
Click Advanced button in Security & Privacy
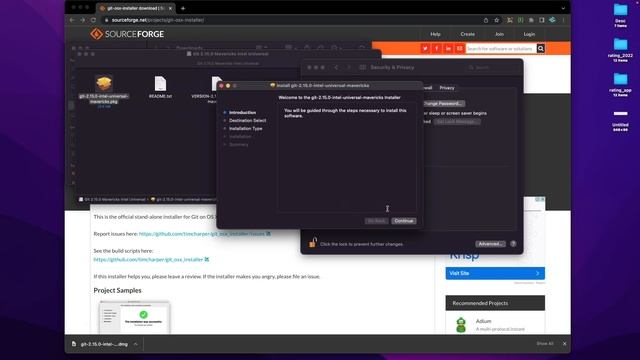(x=490, y=244)
